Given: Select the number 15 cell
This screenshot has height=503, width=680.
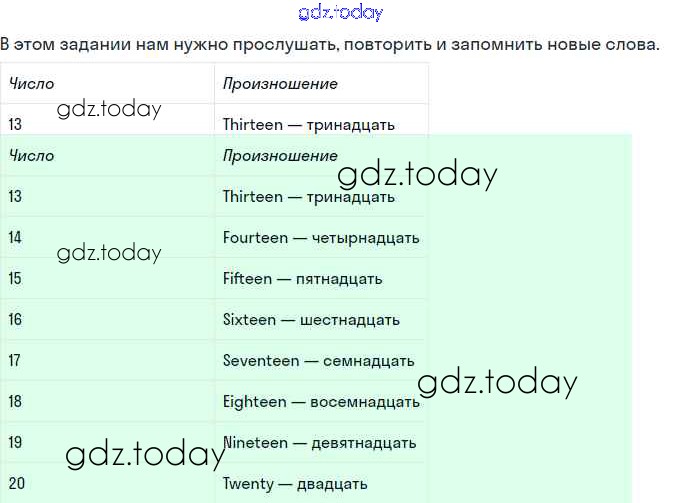Looking at the screenshot, I should pos(15,279).
